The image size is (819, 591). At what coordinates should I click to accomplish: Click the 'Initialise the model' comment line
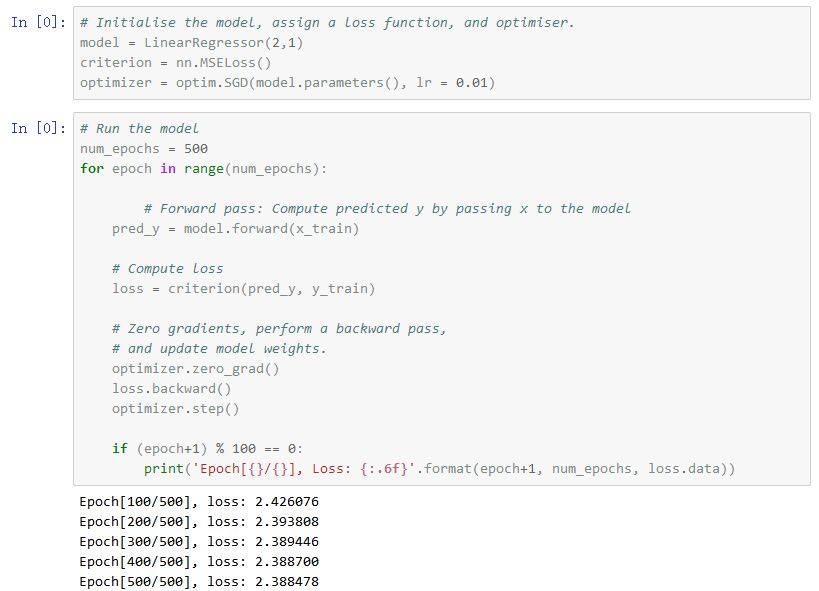[327, 22]
